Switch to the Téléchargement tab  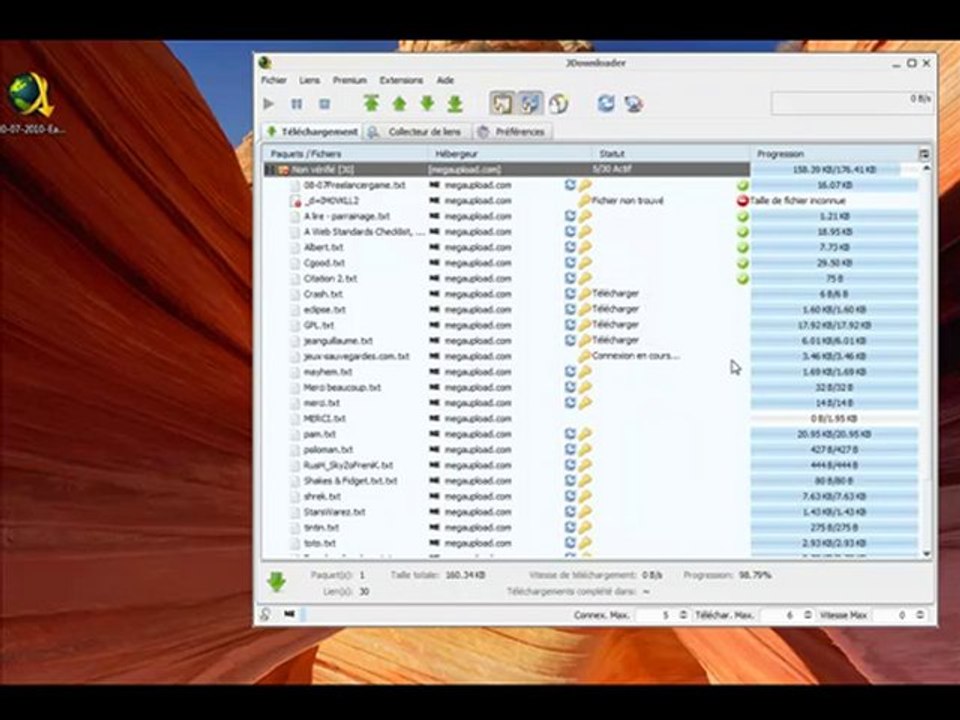coord(313,132)
